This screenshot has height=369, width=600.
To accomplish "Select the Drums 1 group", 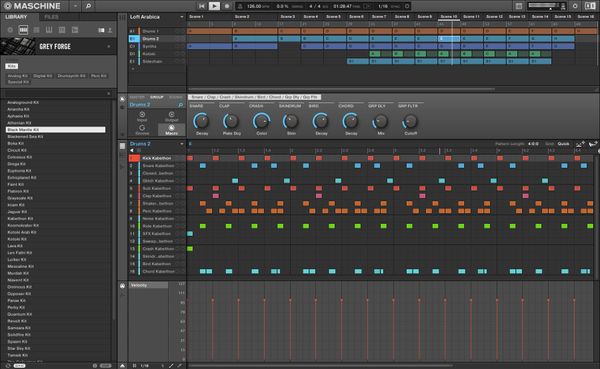I will (x=157, y=31).
